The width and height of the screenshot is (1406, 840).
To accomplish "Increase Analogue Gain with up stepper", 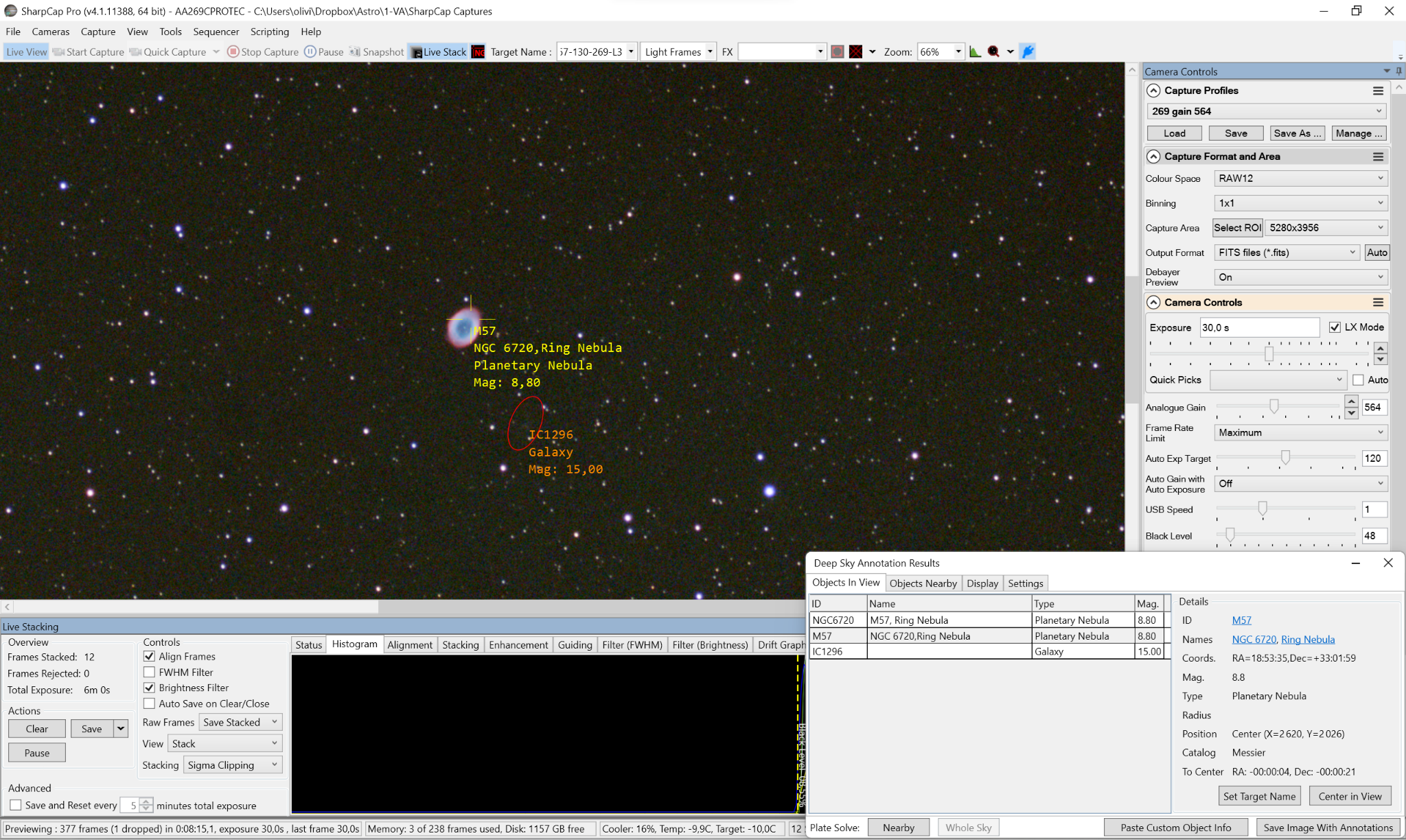I will pos(1351,401).
